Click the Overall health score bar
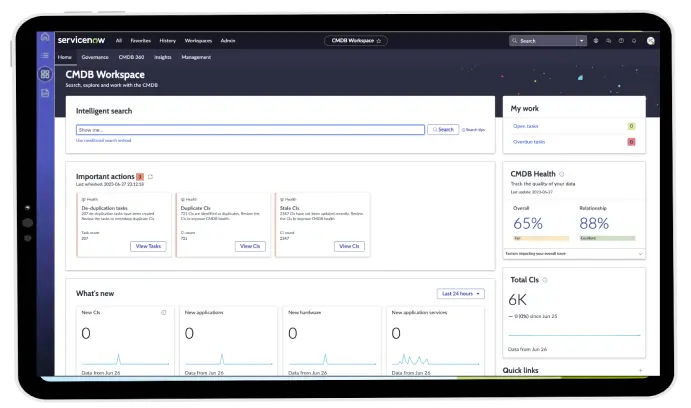691x408 pixels. click(x=541, y=238)
